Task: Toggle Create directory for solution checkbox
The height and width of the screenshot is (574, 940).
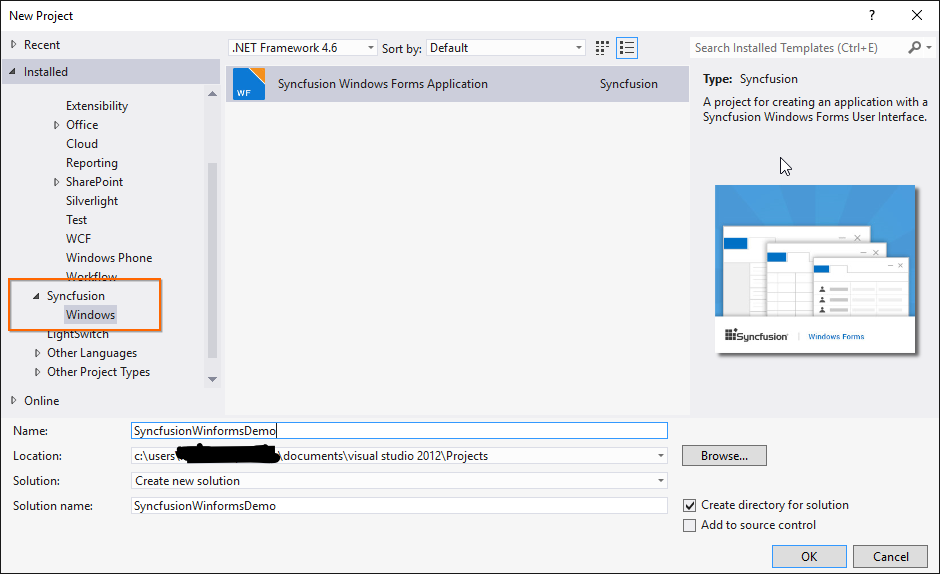Action: [x=689, y=506]
